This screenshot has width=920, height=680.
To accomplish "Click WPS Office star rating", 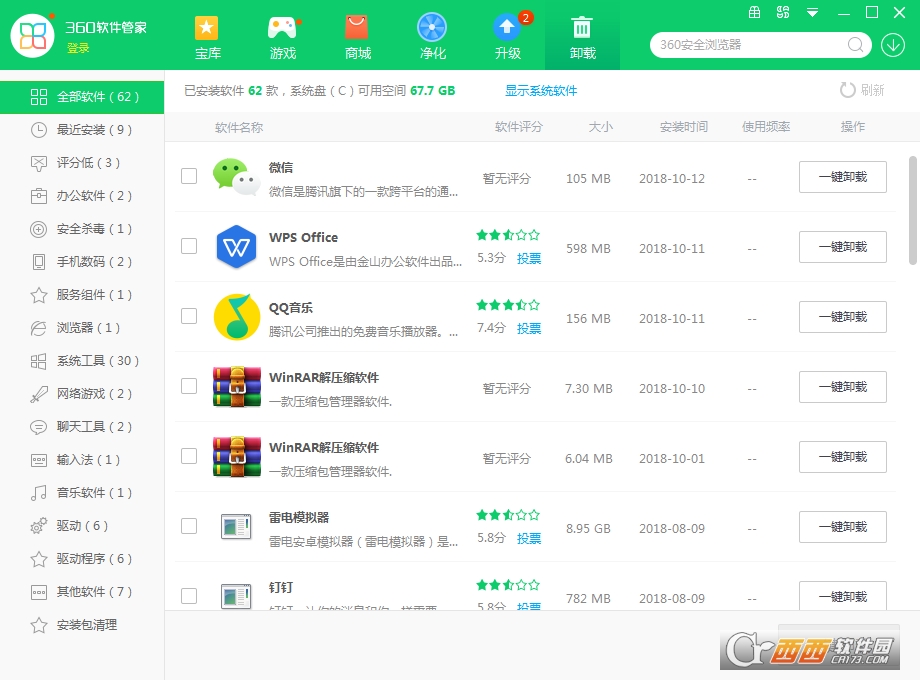I will [x=508, y=235].
